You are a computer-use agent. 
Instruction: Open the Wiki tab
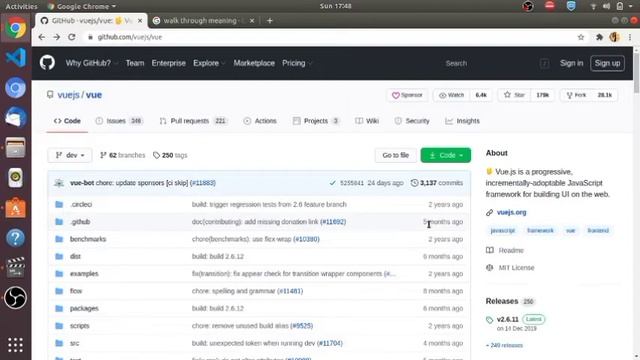coord(367,121)
